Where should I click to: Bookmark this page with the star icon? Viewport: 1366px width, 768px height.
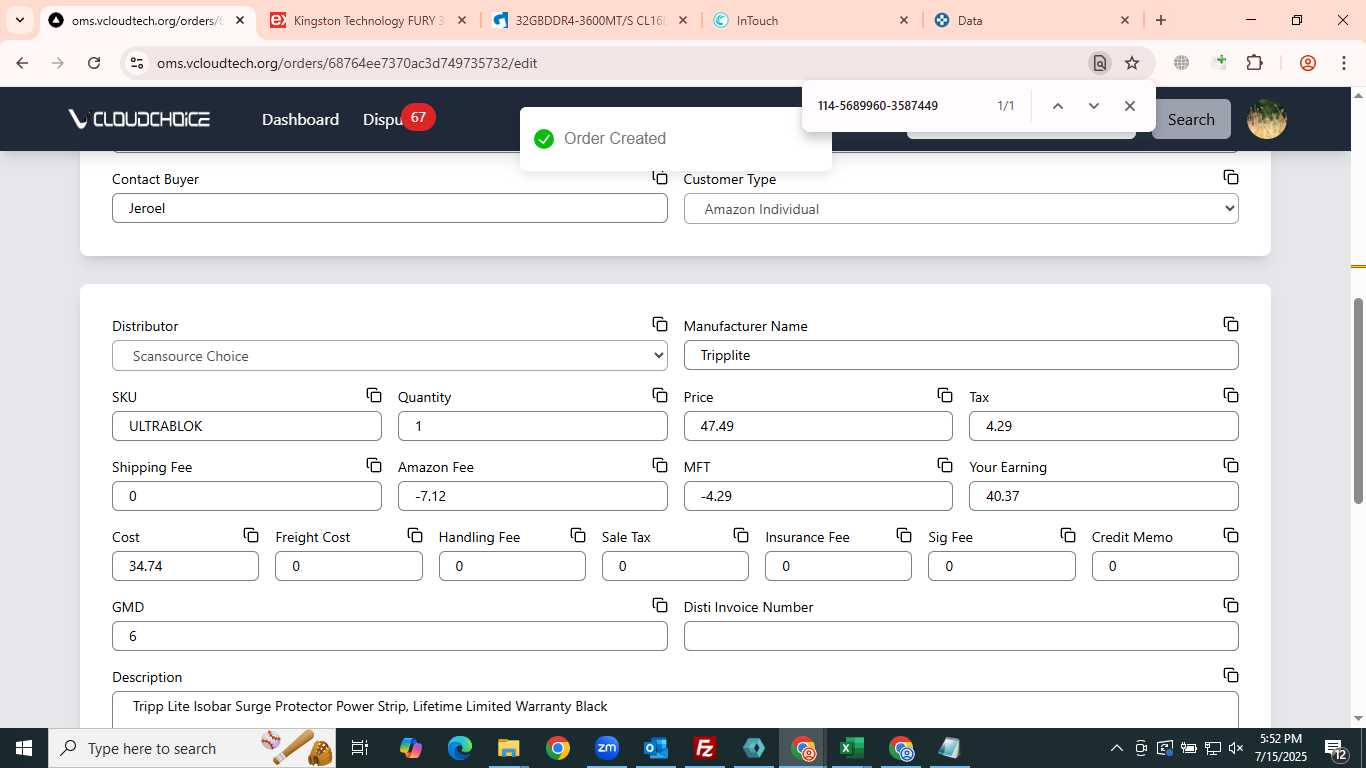pyautogui.click(x=1132, y=63)
